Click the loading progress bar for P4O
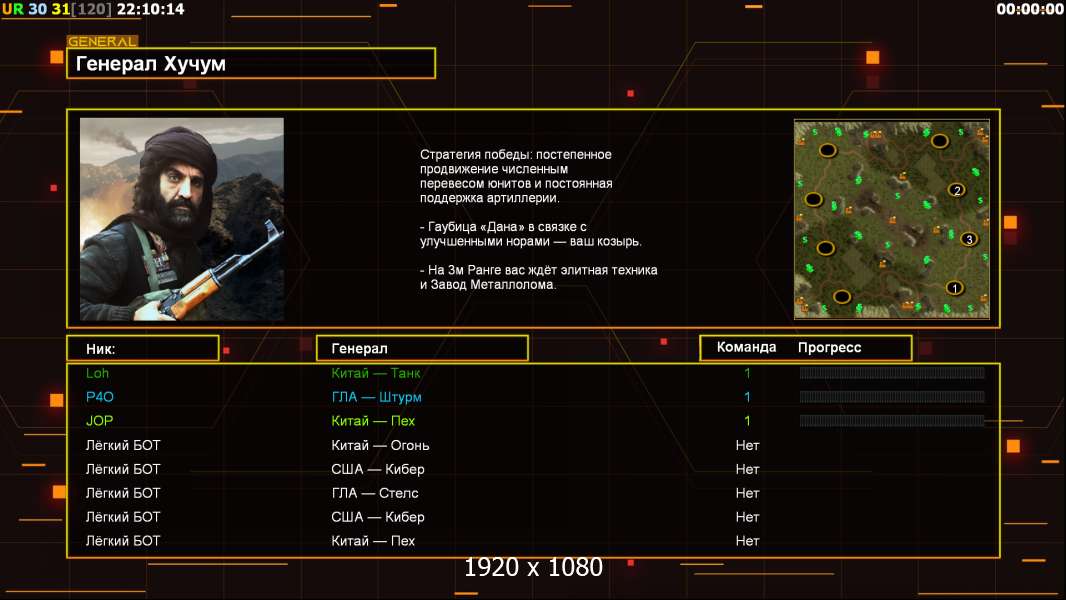Image resolution: width=1066 pixels, height=600 pixels. click(x=892, y=397)
